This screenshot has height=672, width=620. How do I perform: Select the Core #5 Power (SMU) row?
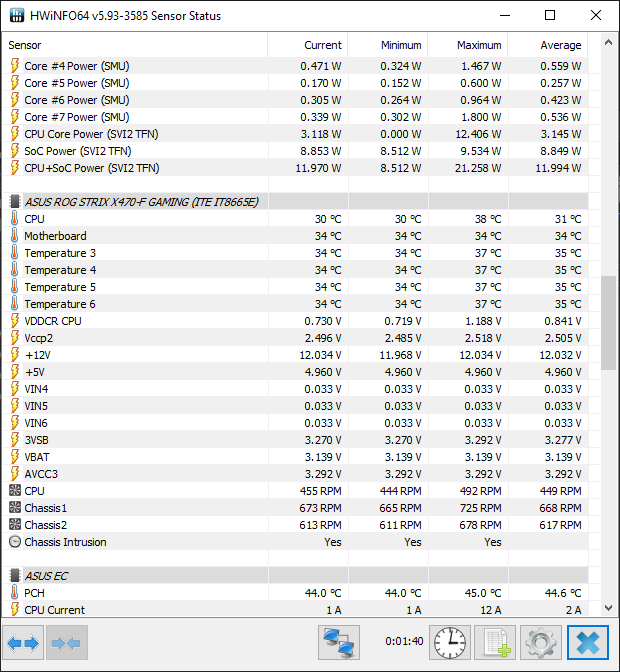295,83
